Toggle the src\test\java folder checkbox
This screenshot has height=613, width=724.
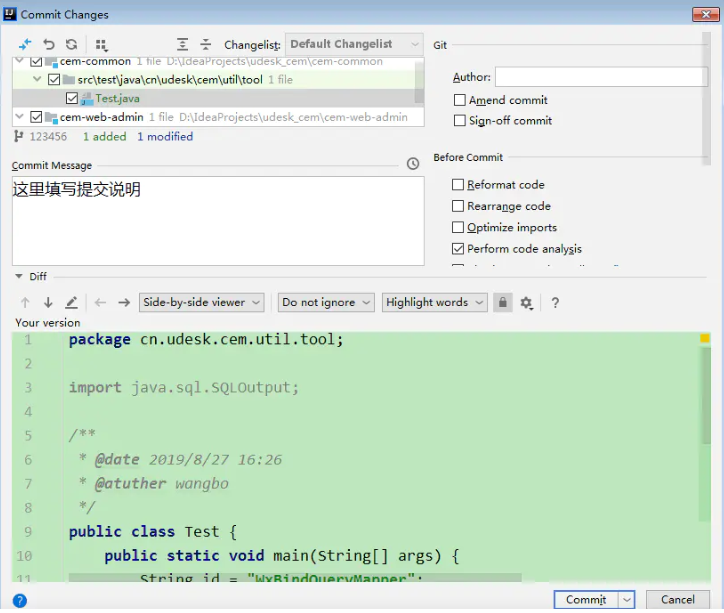[54, 80]
